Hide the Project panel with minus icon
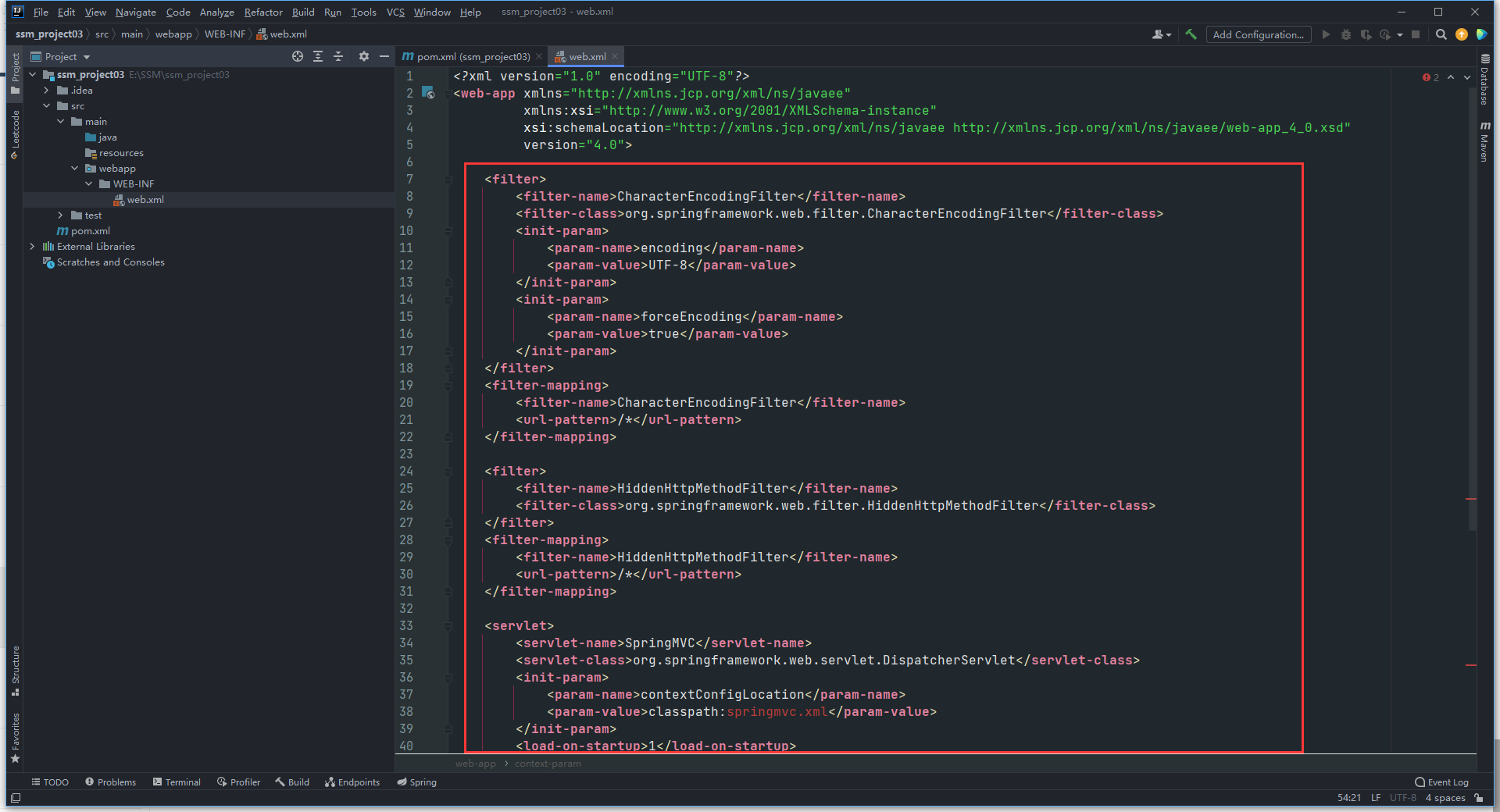Screen dimensions: 1500x812 [384, 56]
